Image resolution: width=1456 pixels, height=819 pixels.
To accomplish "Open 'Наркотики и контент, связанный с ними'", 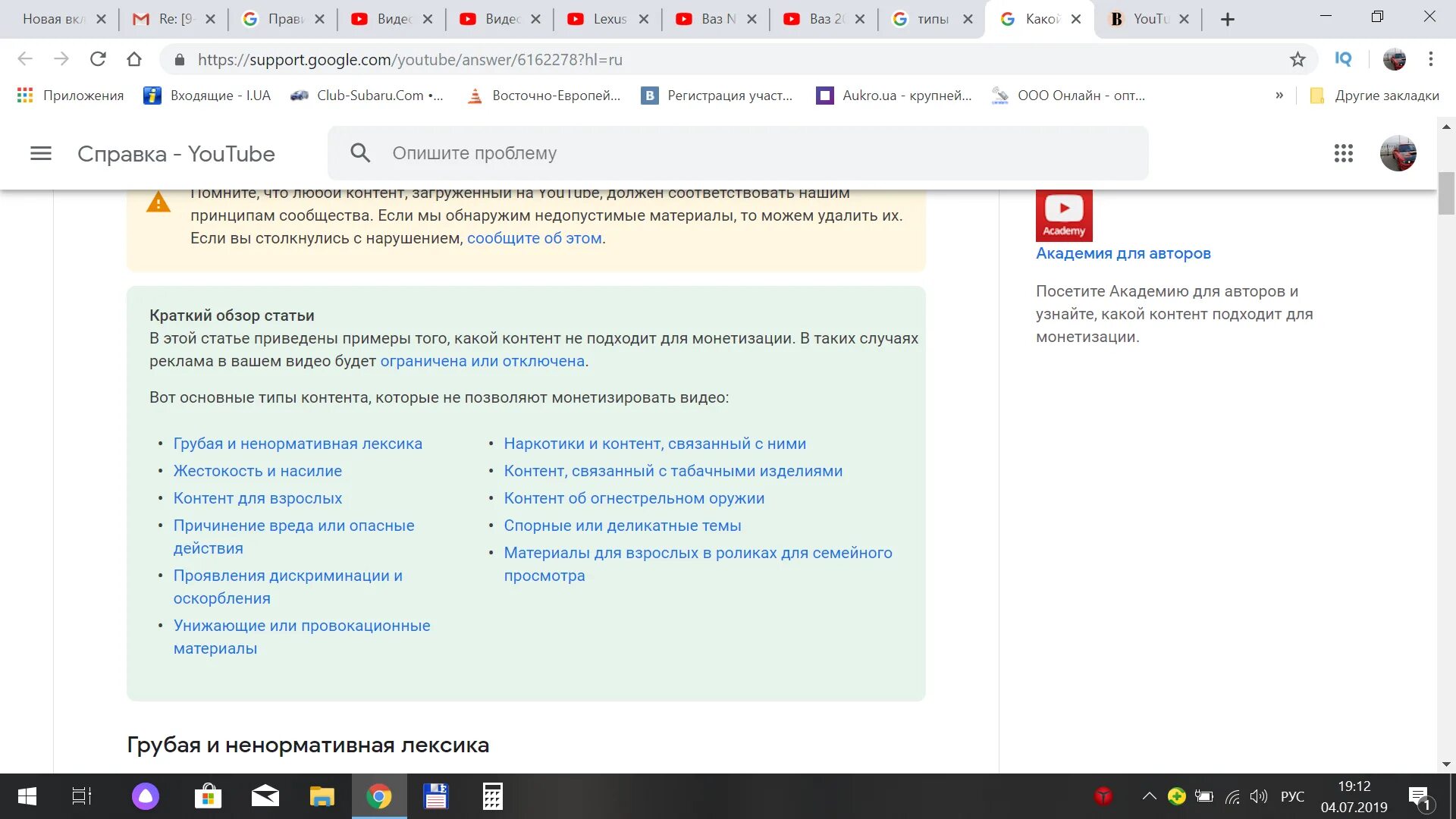I will click(655, 444).
